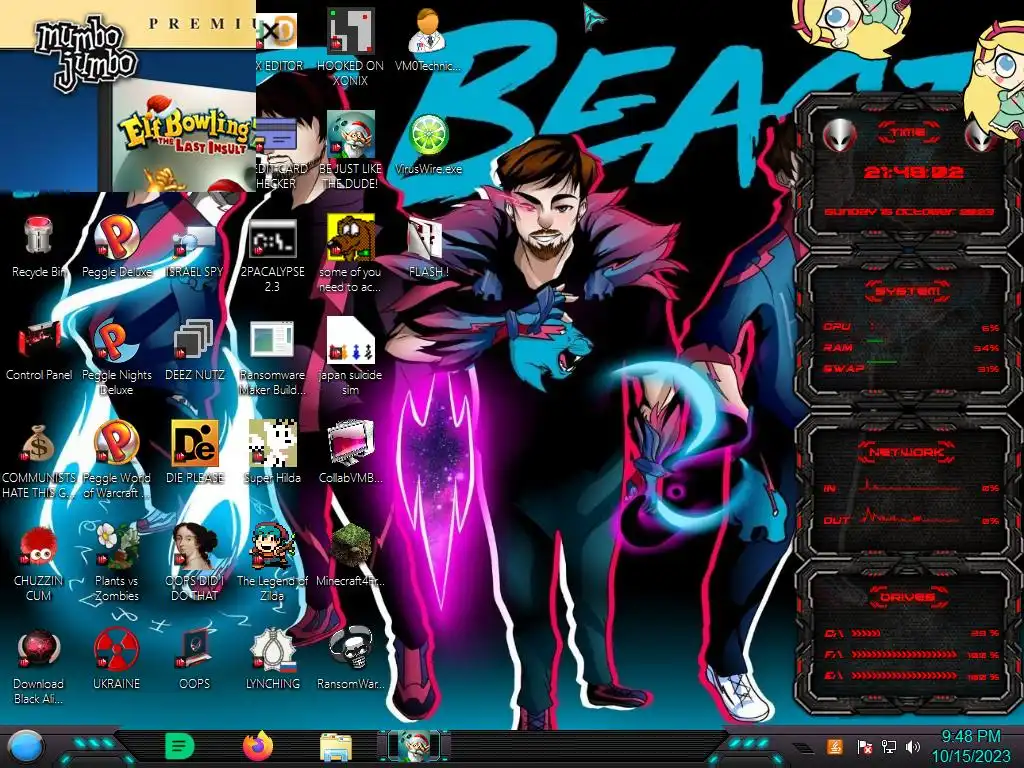Switch to the running Elf Bowling taskbar item
Screen dimensions: 1024x768
tap(414, 746)
